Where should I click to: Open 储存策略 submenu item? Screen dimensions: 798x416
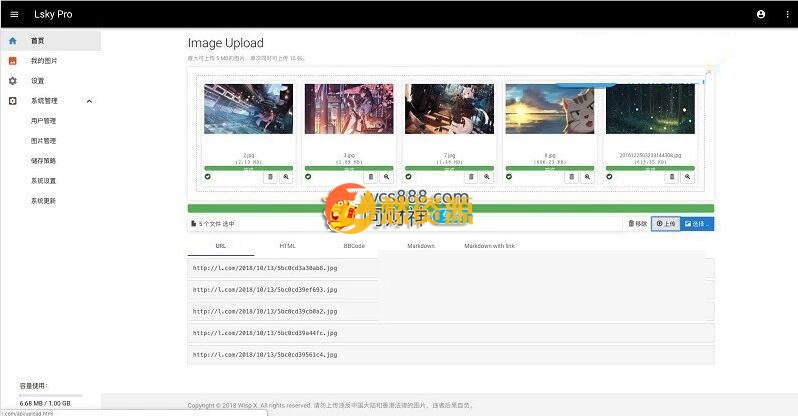pyautogui.click(x=43, y=161)
